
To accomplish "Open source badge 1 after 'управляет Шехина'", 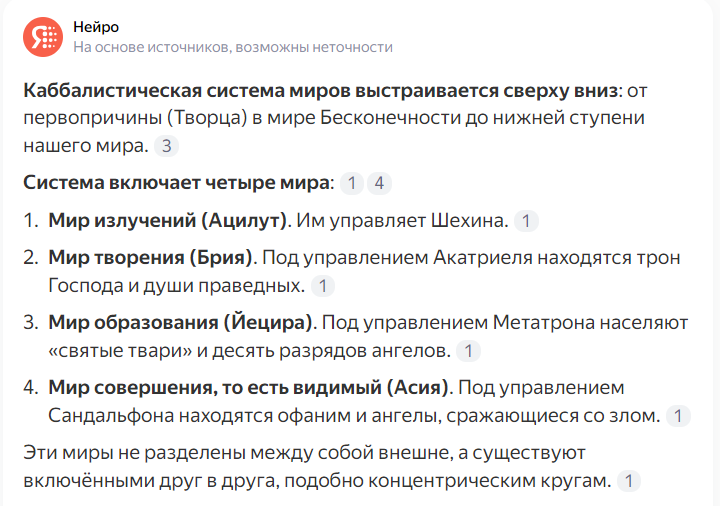I will coord(526,221).
